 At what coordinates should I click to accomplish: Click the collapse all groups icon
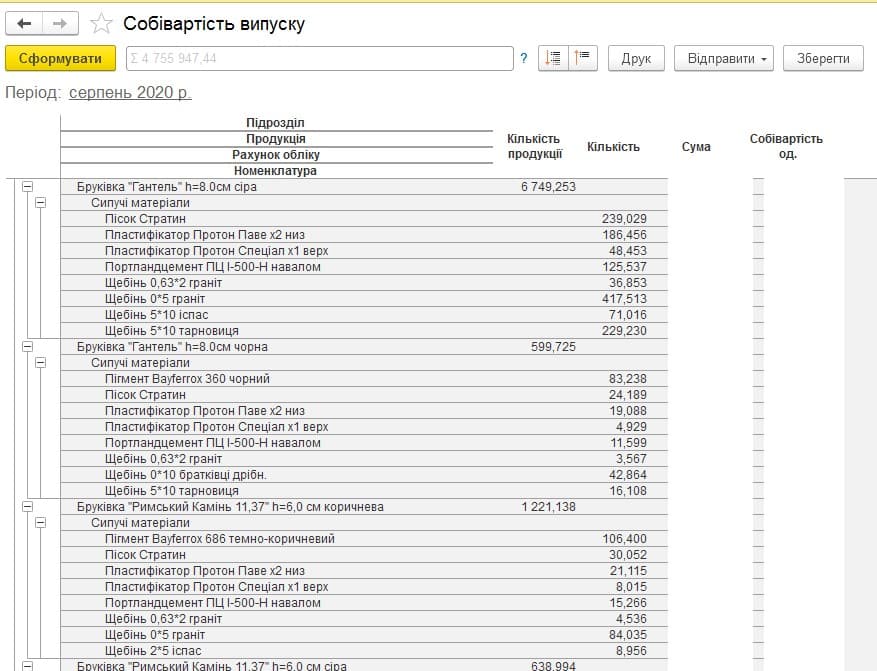(x=583, y=58)
